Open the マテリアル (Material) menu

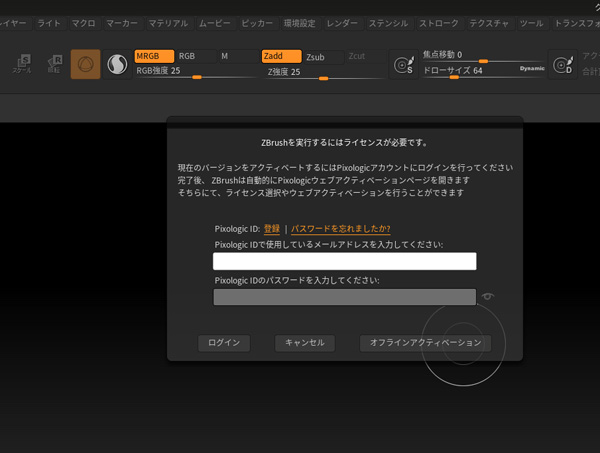pyautogui.click(x=168, y=23)
